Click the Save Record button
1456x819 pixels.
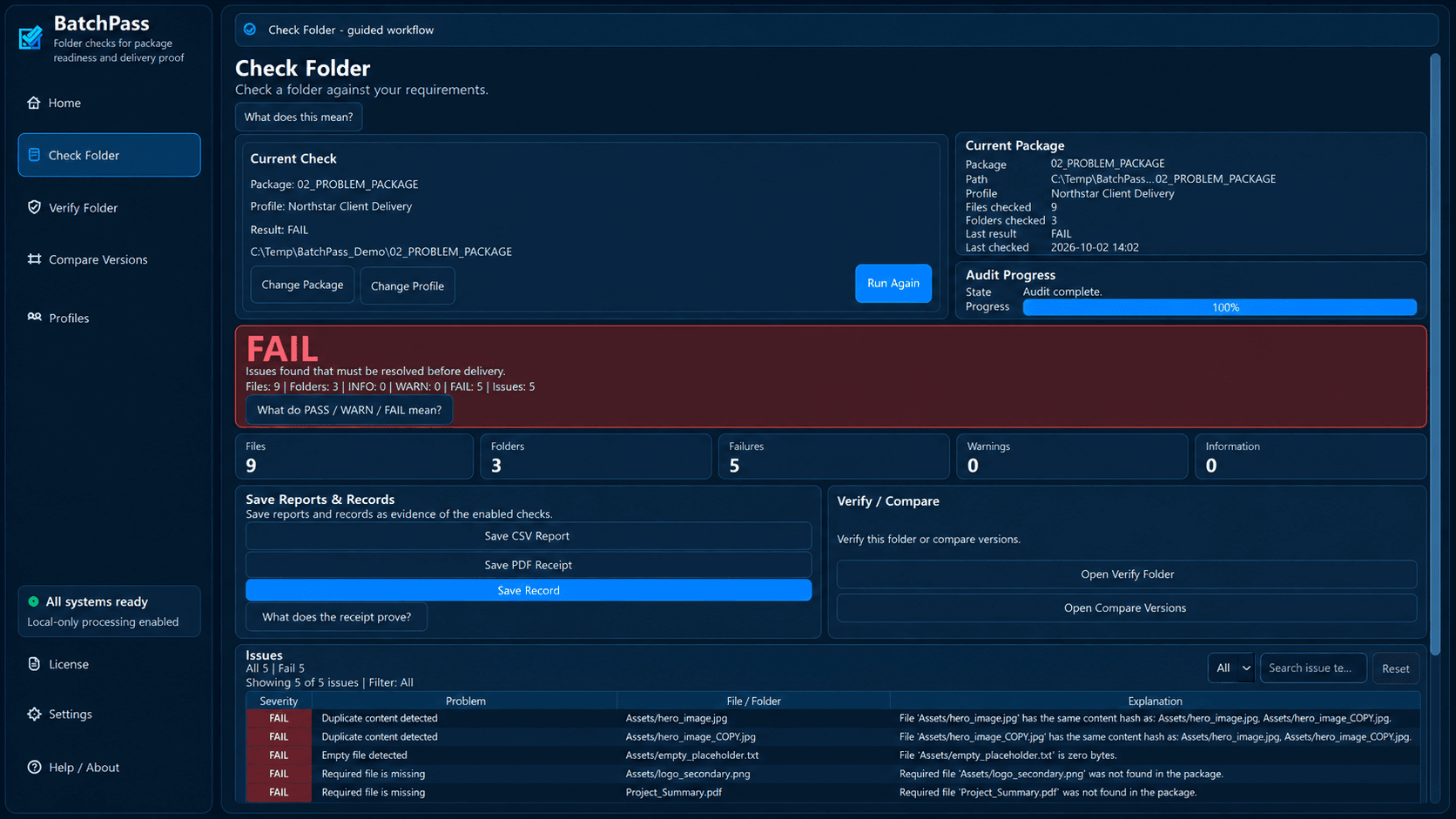tap(529, 590)
